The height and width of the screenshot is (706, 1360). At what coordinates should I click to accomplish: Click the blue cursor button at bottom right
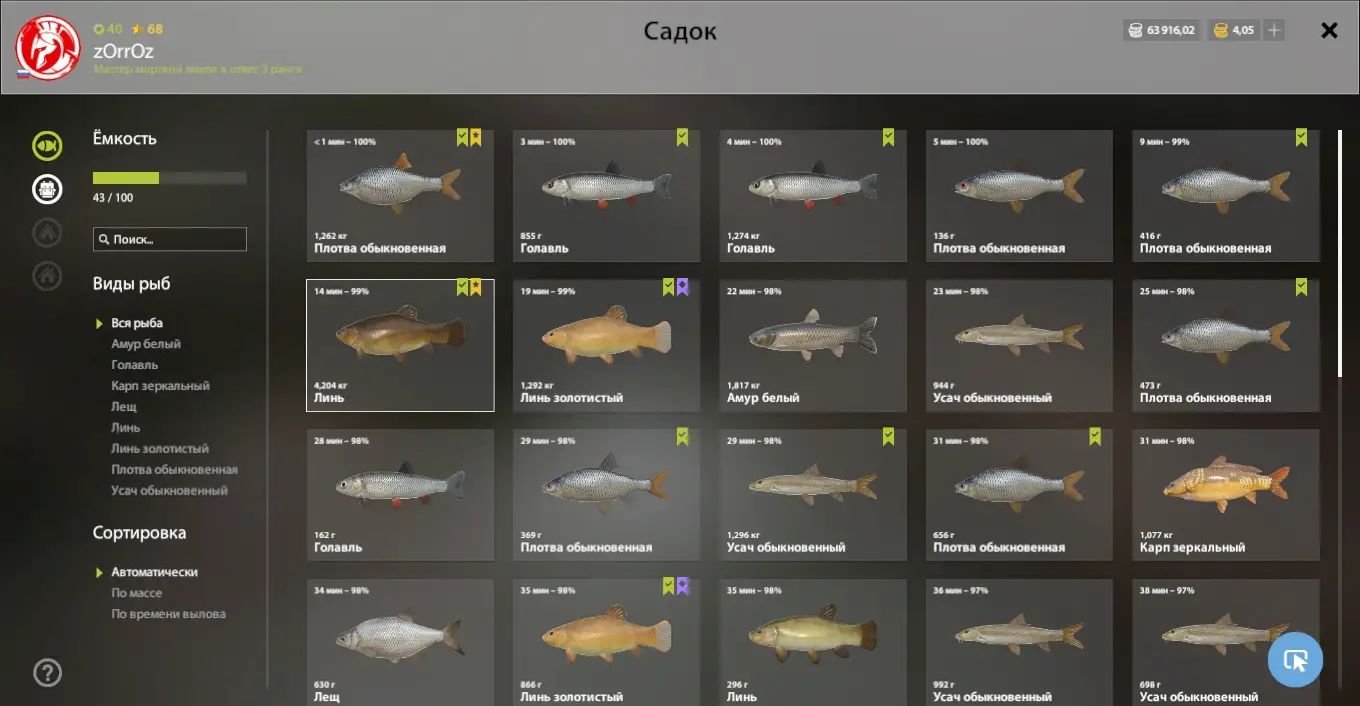(1295, 660)
